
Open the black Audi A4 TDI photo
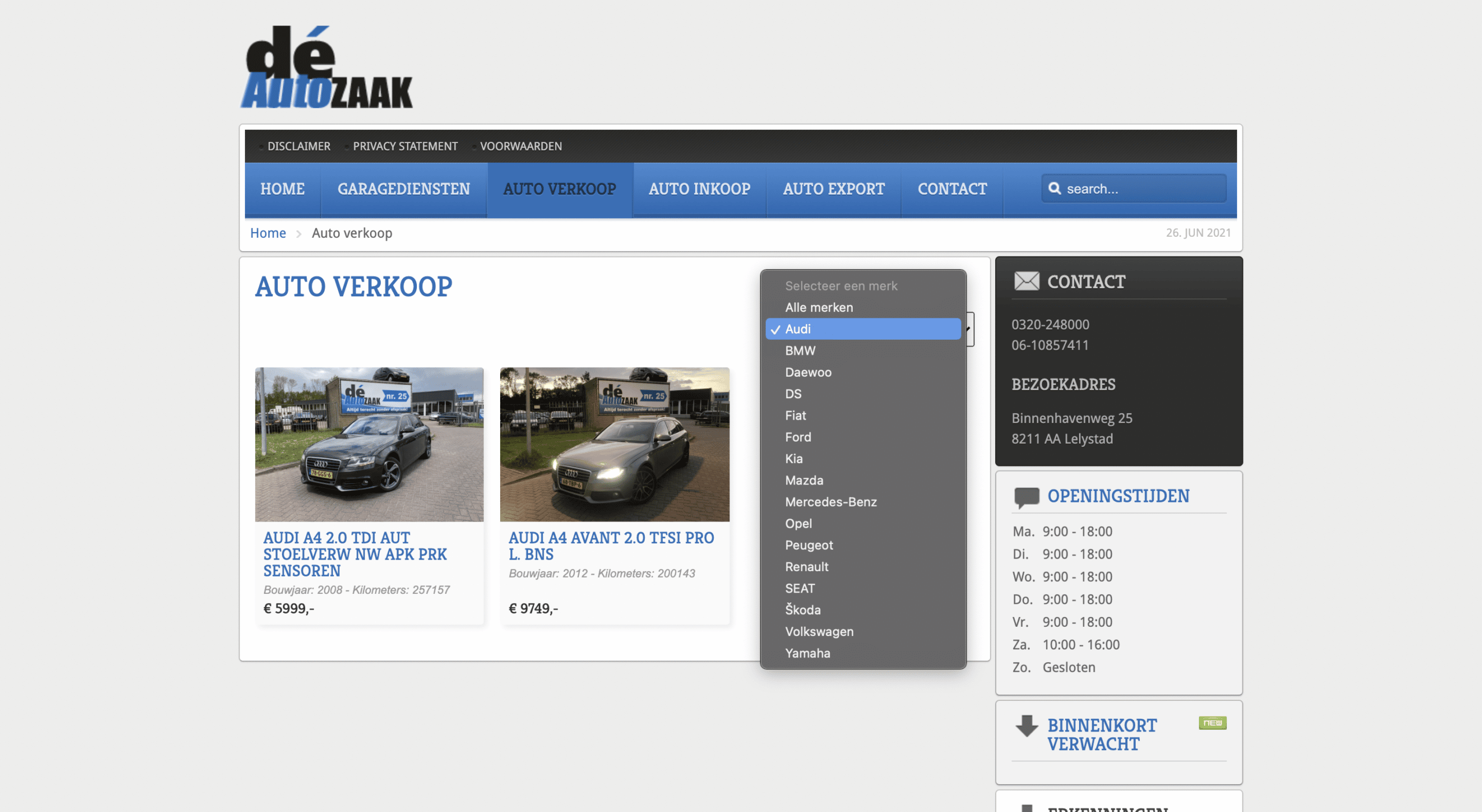[369, 444]
